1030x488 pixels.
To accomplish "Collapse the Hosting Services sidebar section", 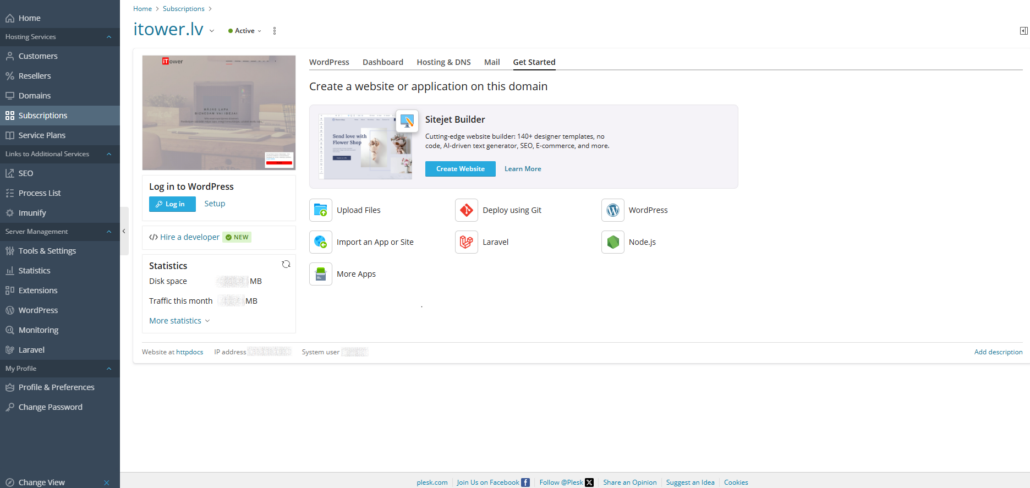I will coord(109,37).
